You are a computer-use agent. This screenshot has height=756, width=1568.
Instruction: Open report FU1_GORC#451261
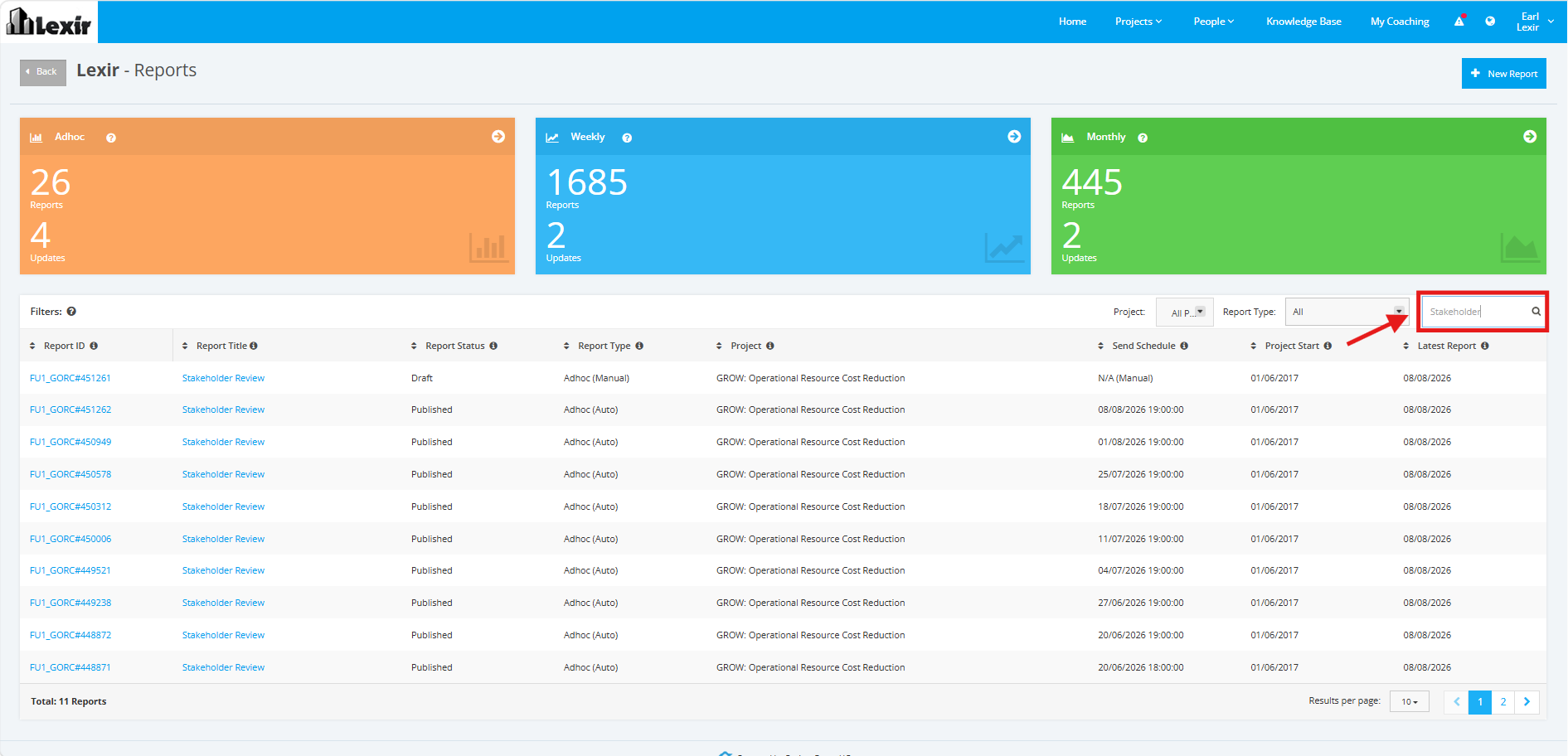tap(70, 378)
